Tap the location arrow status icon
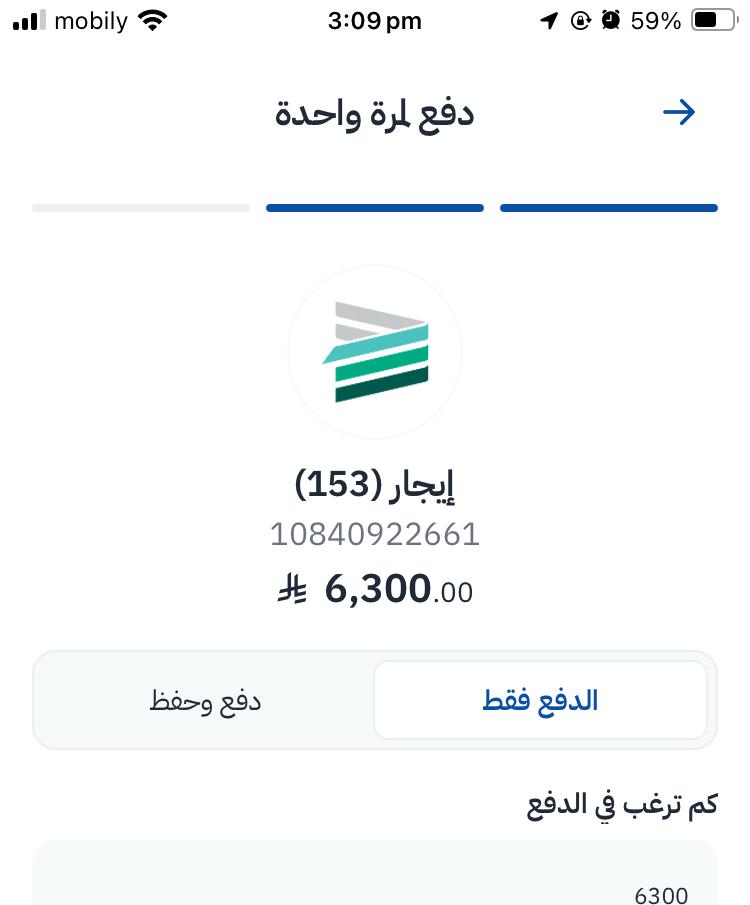 click(x=548, y=21)
